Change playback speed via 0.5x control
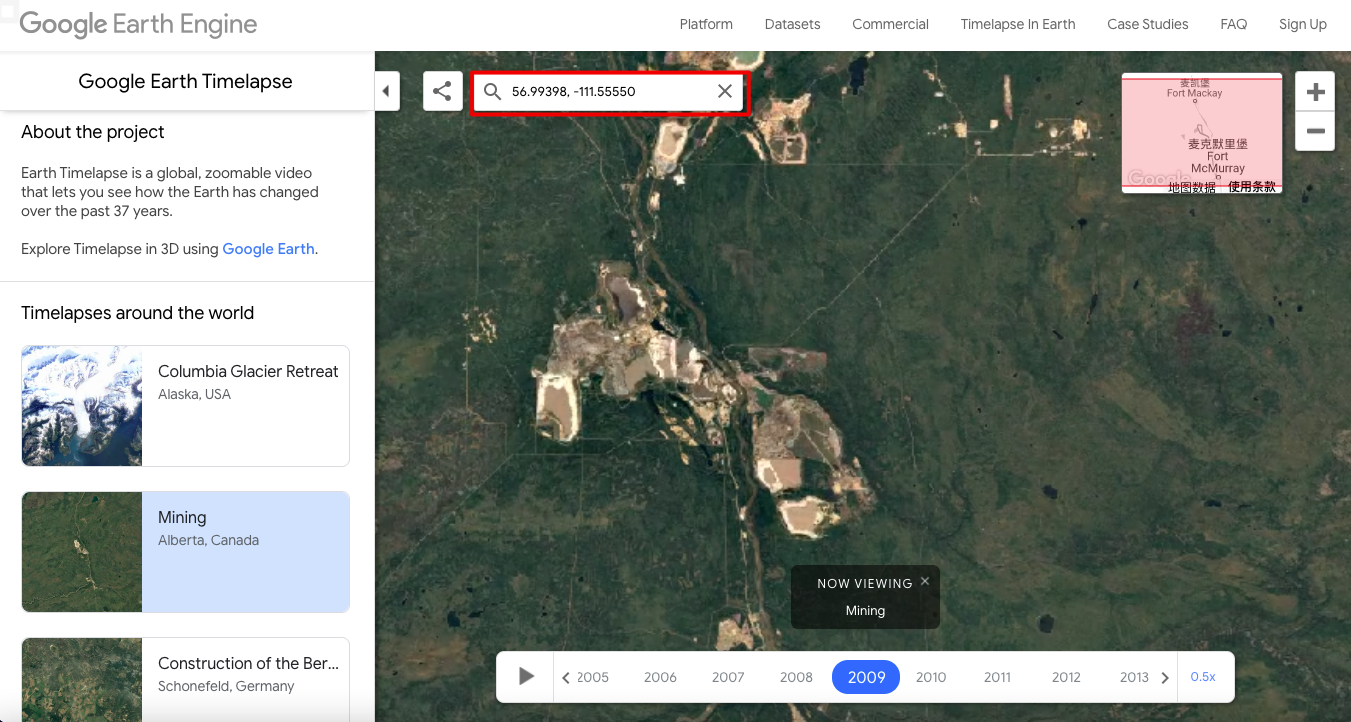The height and width of the screenshot is (722, 1351). (1204, 677)
